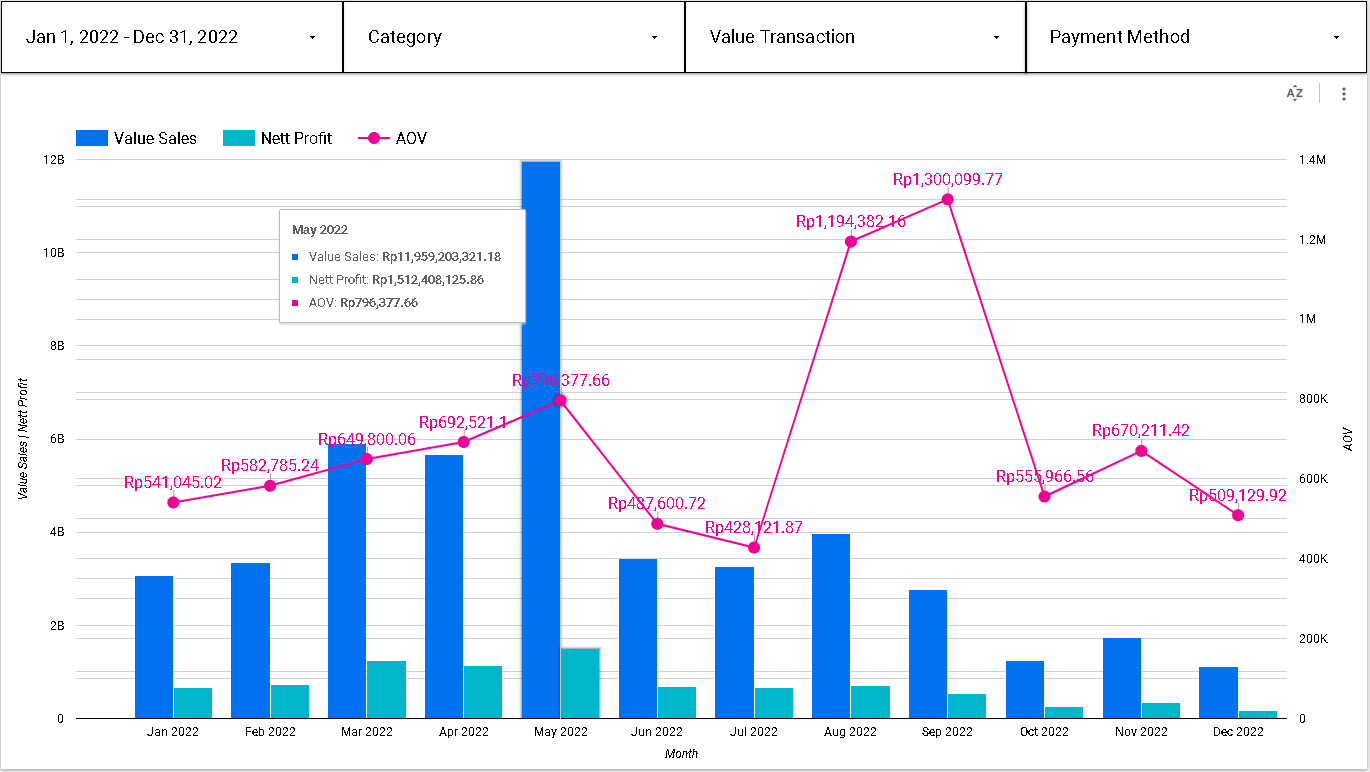Image resolution: width=1370 pixels, height=772 pixels.
Task: Click the Aug 2022 AOV line marker
Action: [x=851, y=241]
